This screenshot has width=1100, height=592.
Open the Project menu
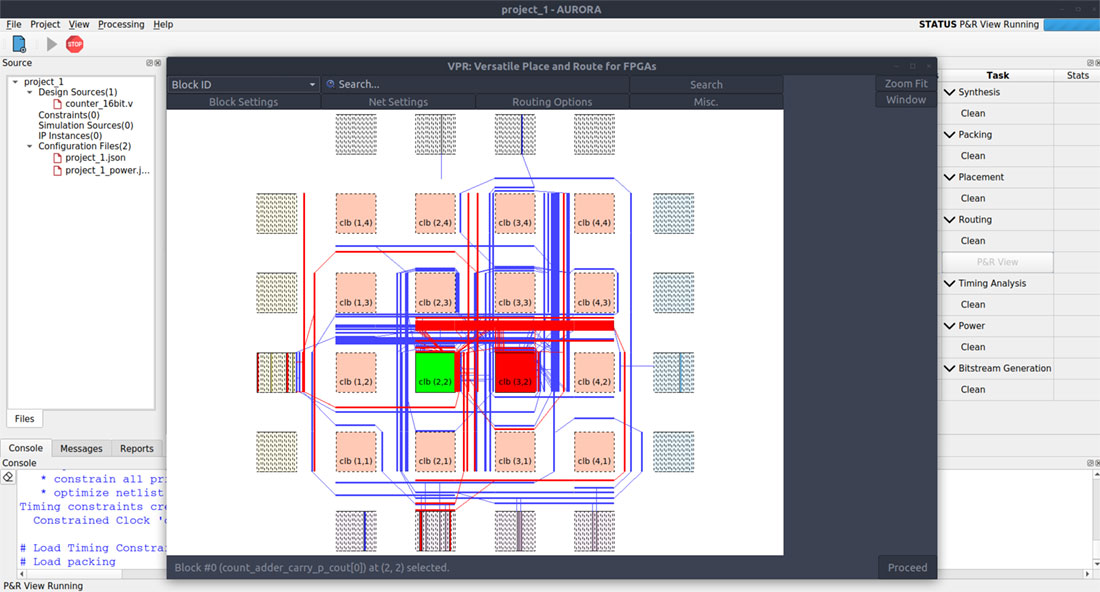click(x=45, y=25)
